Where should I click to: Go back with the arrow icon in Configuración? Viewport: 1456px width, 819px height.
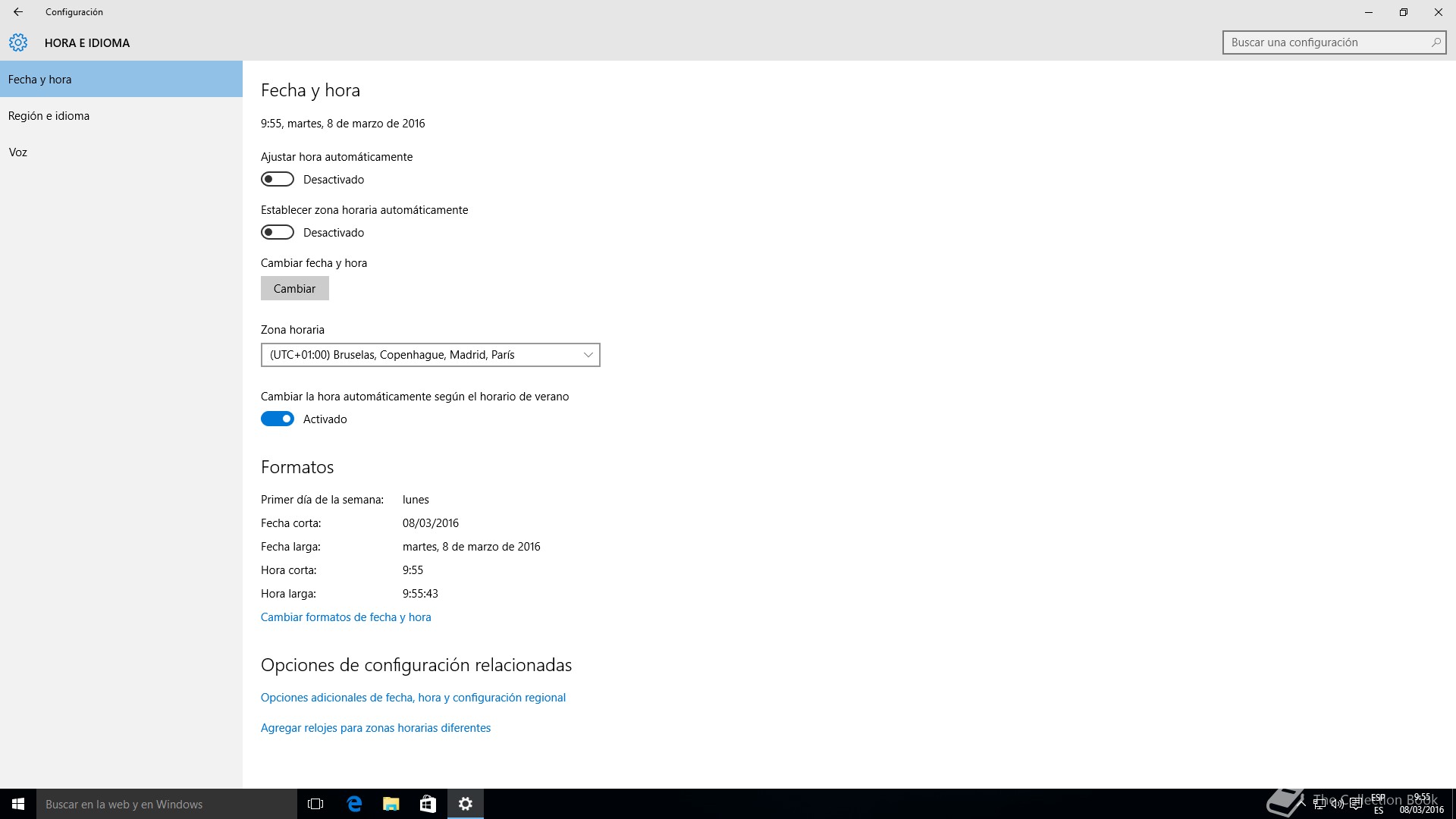pyautogui.click(x=18, y=12)
